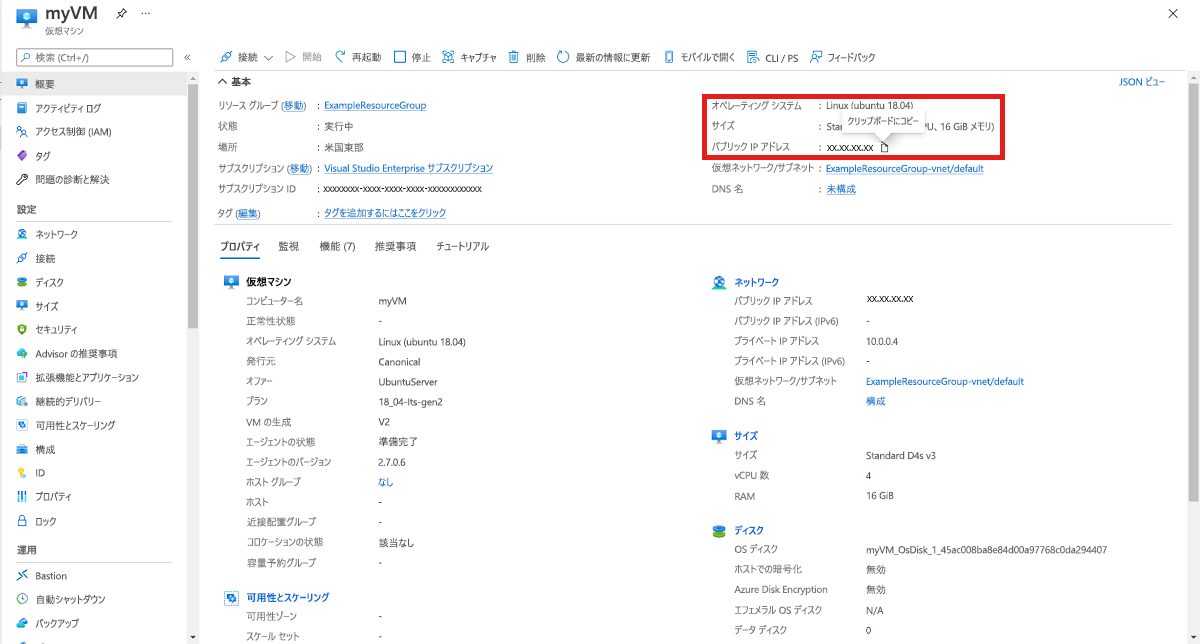Viewport: 1200px width, 644px height.
Task: Switch to the 監視 tab
Action: (x=288, y=246)
